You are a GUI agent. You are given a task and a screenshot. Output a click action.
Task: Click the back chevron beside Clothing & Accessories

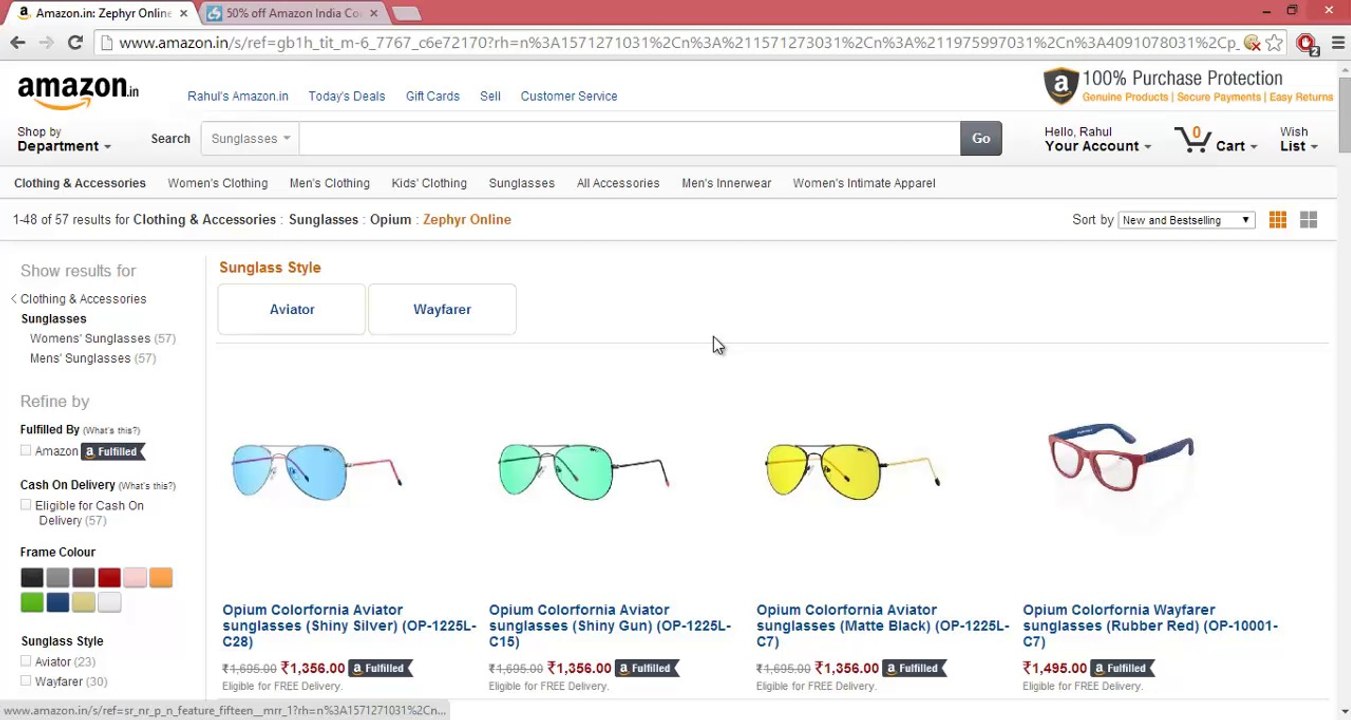click(x=14, y=299)
